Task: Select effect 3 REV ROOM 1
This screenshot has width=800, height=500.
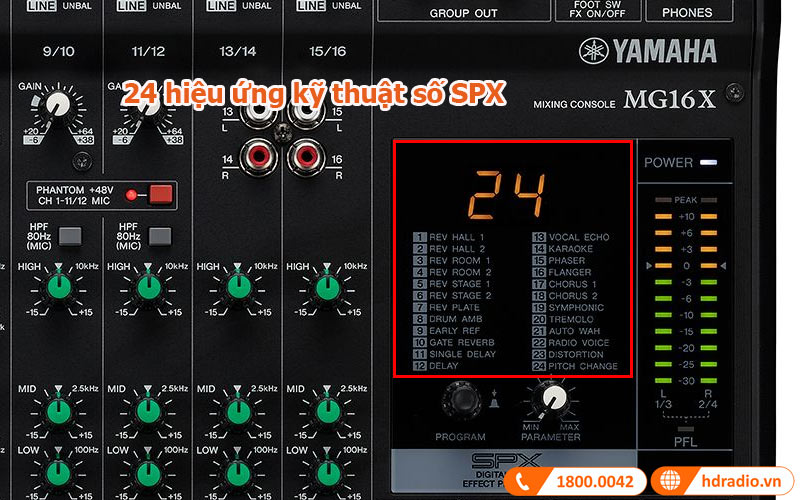Action: pyautogui.click(x=452, y=261)
